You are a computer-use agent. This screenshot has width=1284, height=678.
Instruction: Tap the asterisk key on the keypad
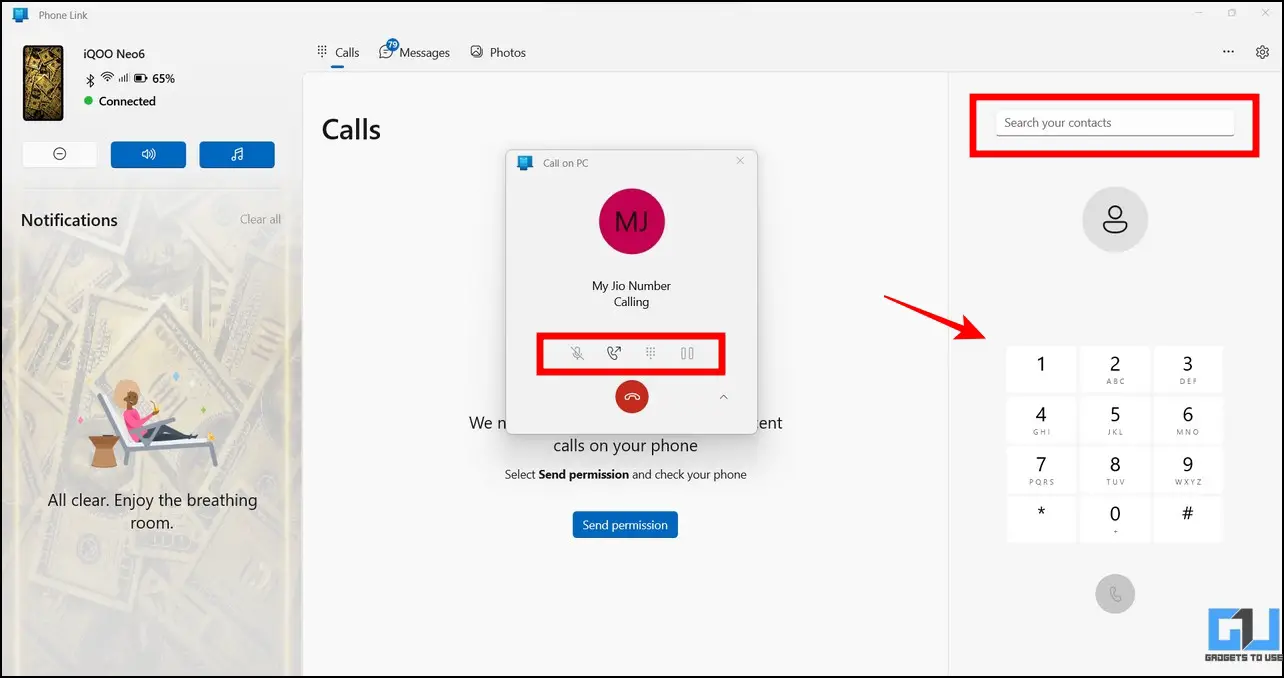point(1041,519)
